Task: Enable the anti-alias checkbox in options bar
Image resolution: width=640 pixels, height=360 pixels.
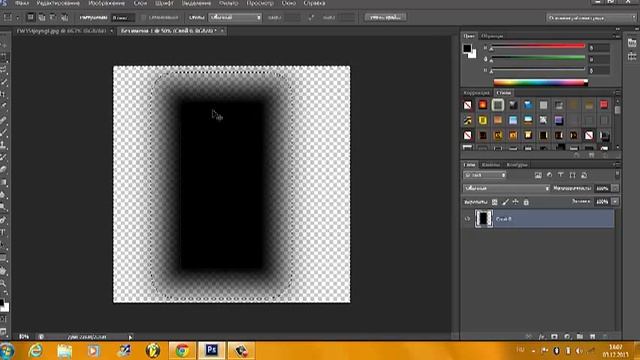Action: click(144, 18)
